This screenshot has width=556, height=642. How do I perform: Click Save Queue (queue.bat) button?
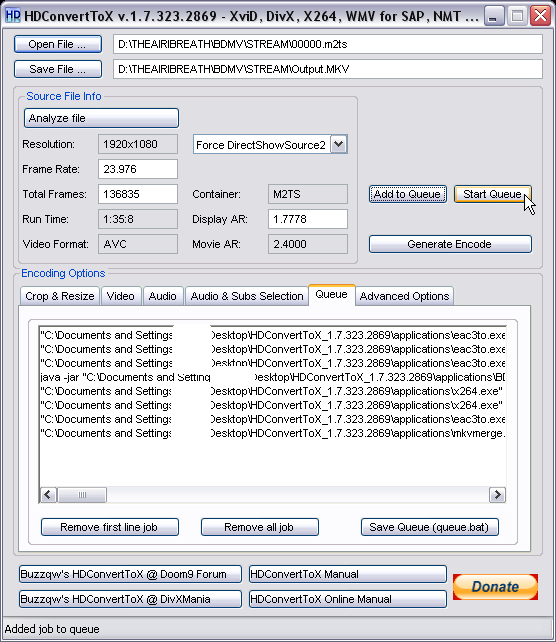[x=429, y=527]
